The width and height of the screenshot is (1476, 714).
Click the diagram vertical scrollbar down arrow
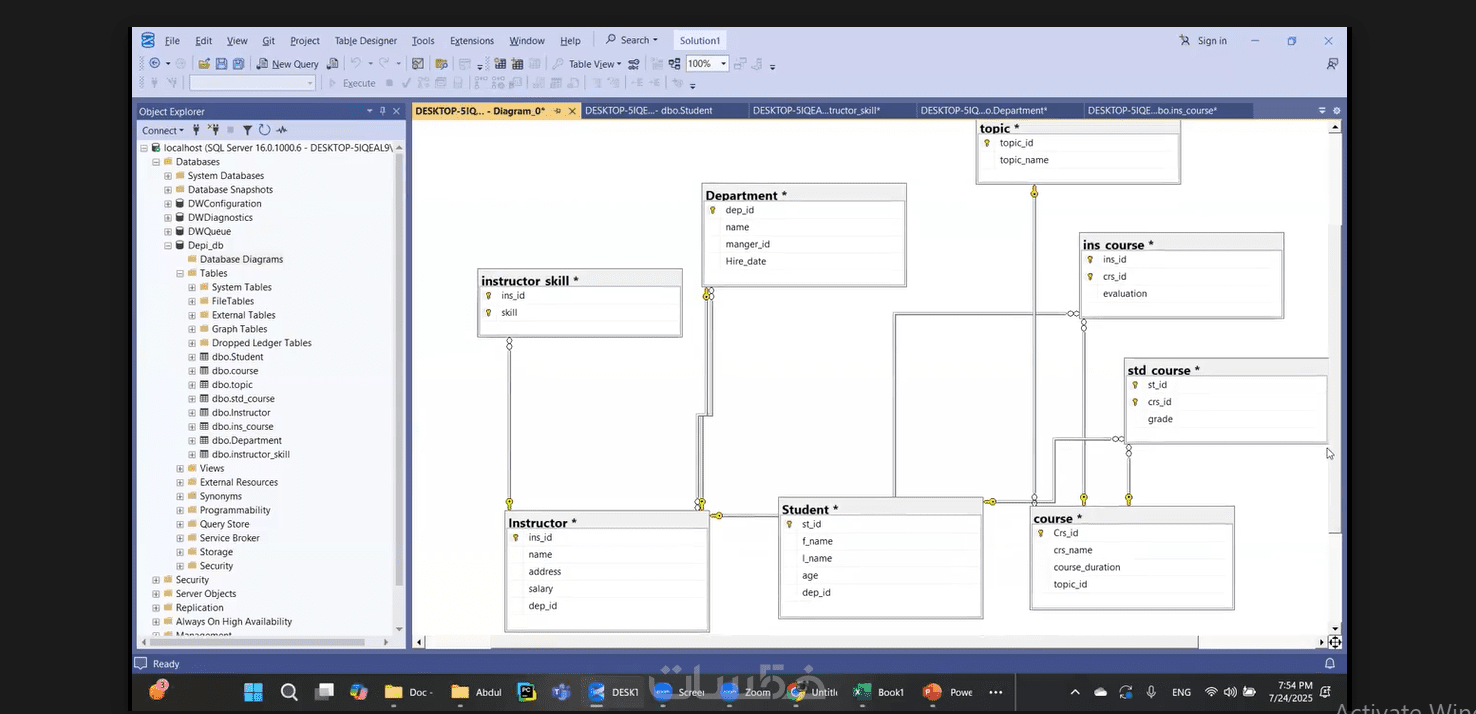tap(1335, 628)
